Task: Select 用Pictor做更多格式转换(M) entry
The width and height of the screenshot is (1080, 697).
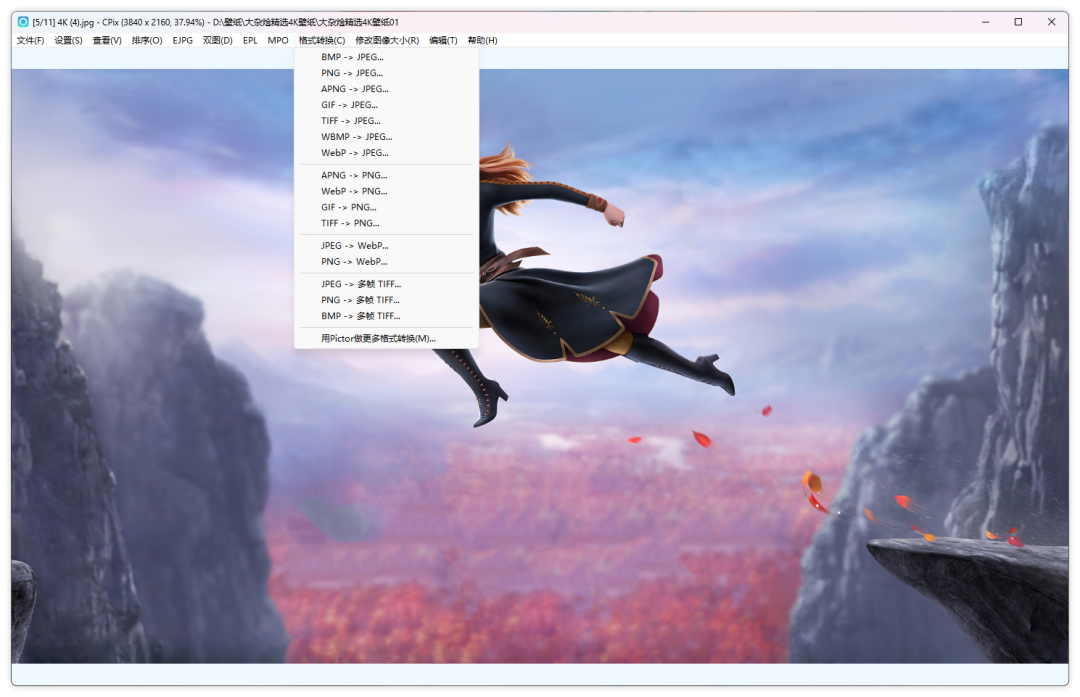Action: click(386, 338)
